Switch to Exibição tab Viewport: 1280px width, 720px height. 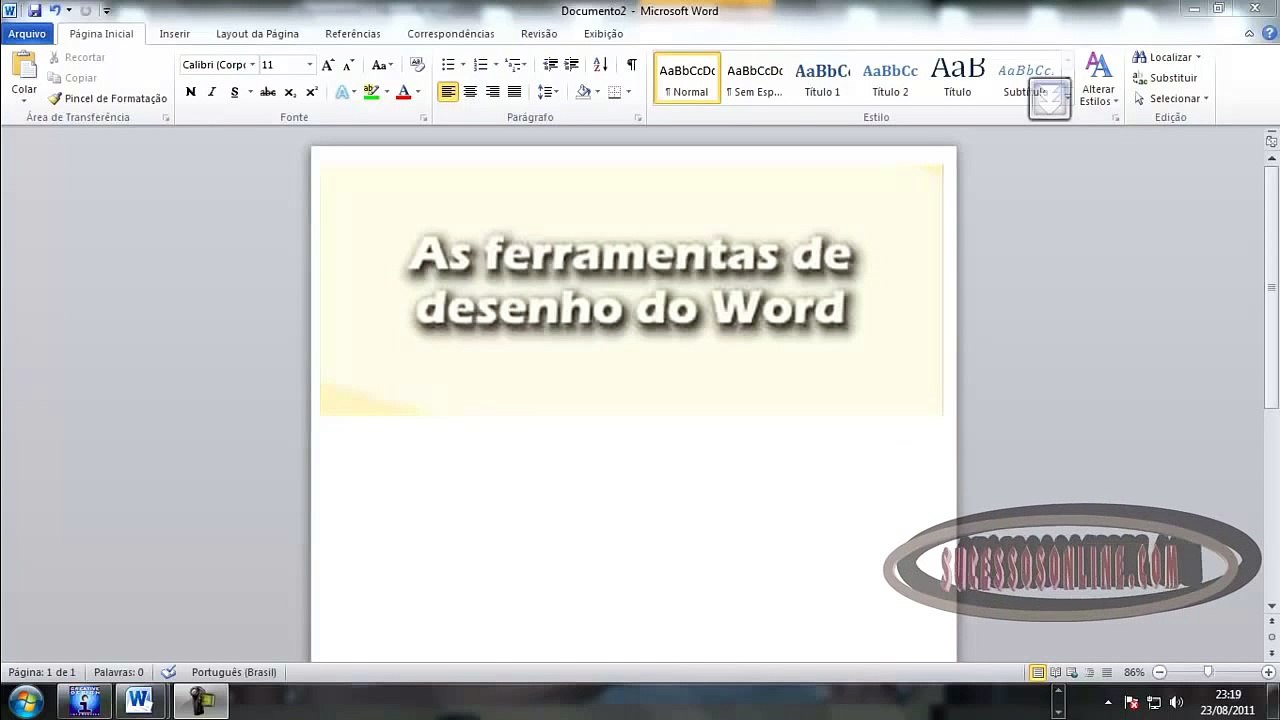coord(603,34)
